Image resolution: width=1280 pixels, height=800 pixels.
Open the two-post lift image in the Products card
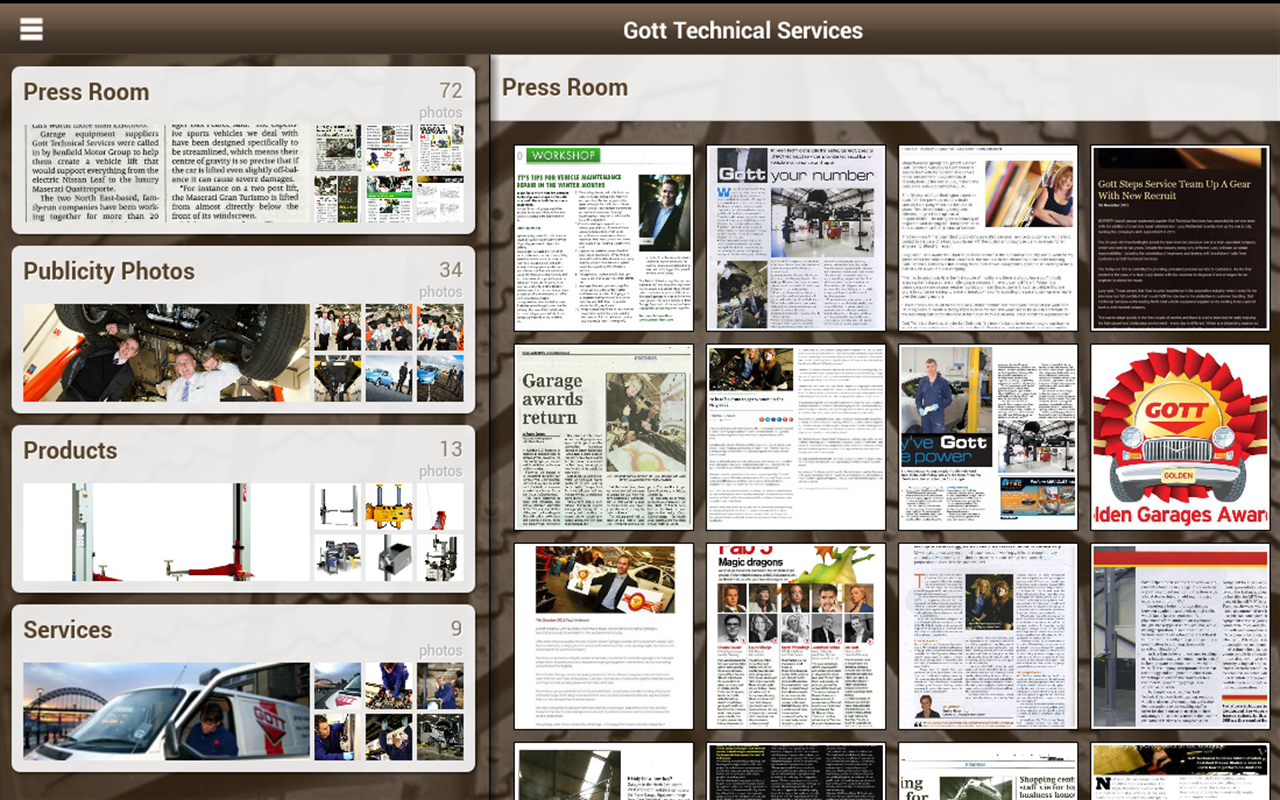click(x=165, y=532)
